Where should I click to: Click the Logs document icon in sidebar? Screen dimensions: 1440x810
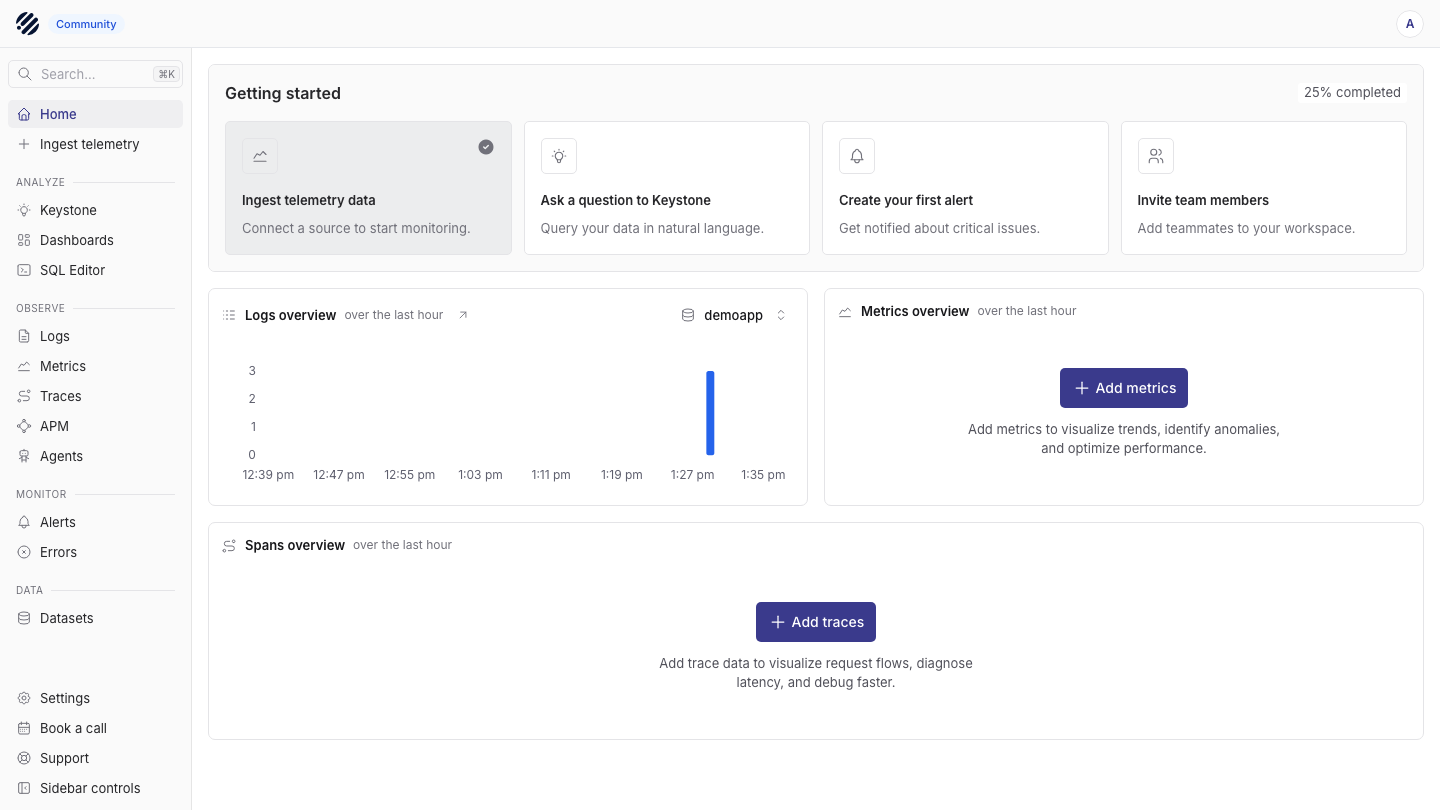tap(24, 336)
